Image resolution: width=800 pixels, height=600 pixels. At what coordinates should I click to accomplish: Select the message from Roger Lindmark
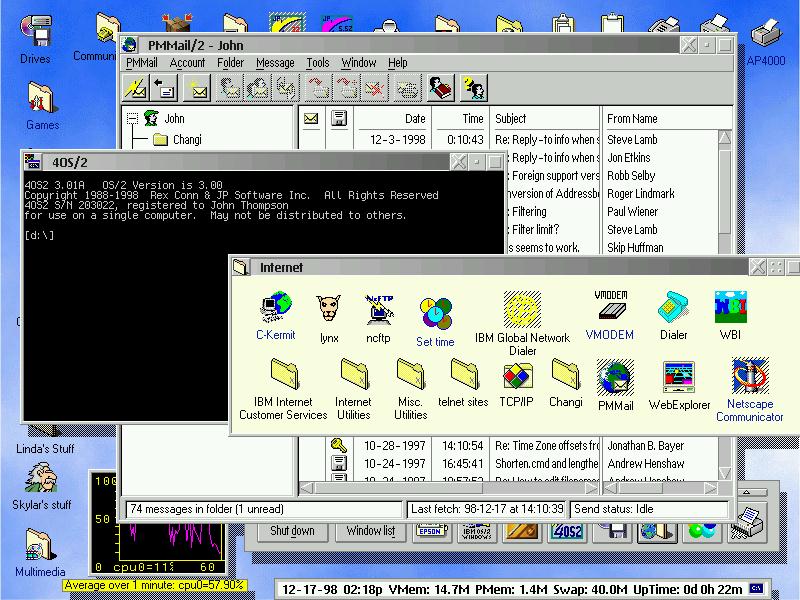640,193
